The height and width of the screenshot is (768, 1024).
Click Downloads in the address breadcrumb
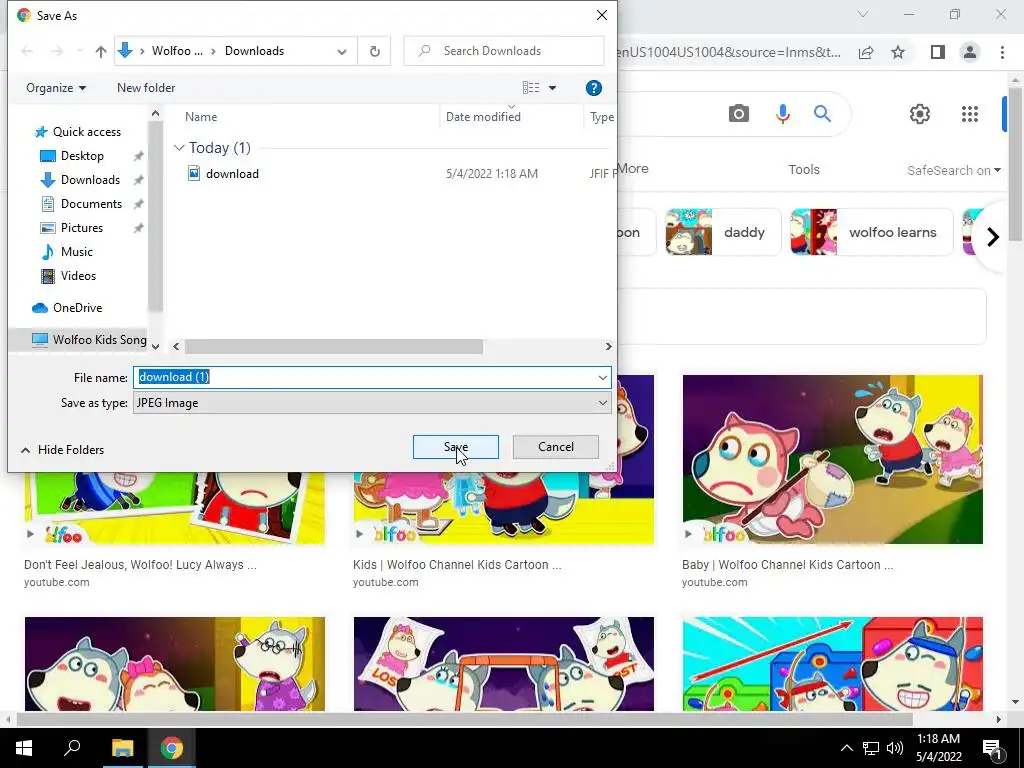point(254,51)
